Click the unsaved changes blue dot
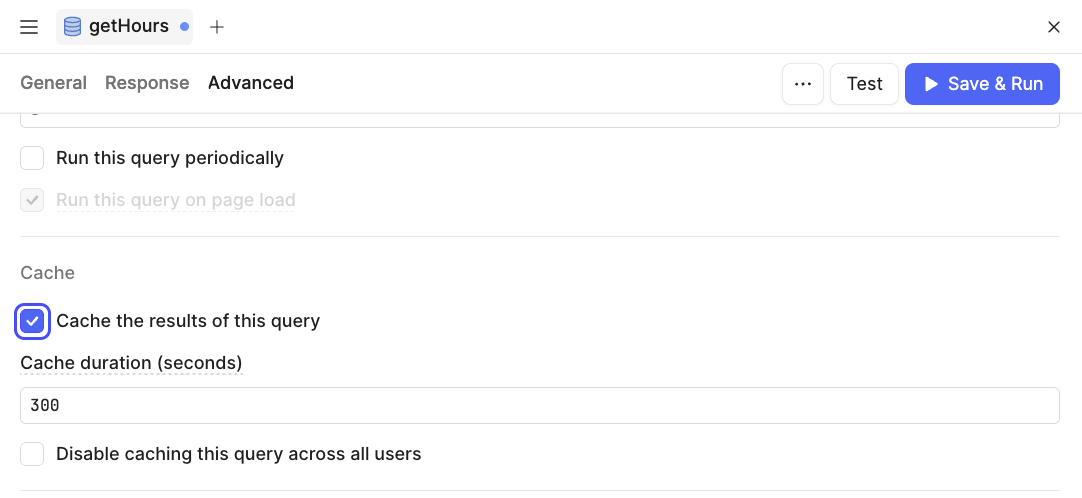Viewport: 1082px width, 498px height. pos(184,27)
